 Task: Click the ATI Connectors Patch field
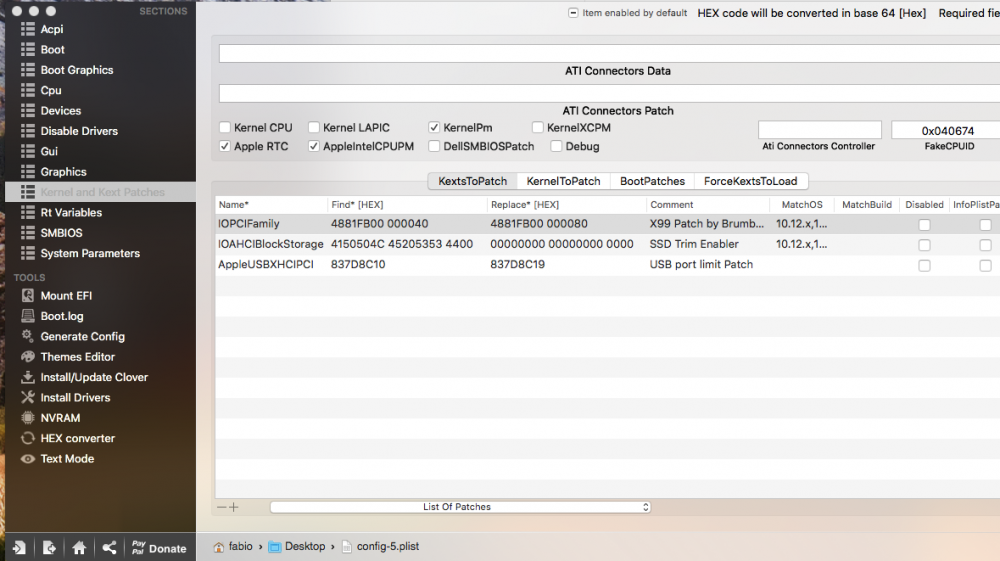pyautogui.click(x=609, y=93)
